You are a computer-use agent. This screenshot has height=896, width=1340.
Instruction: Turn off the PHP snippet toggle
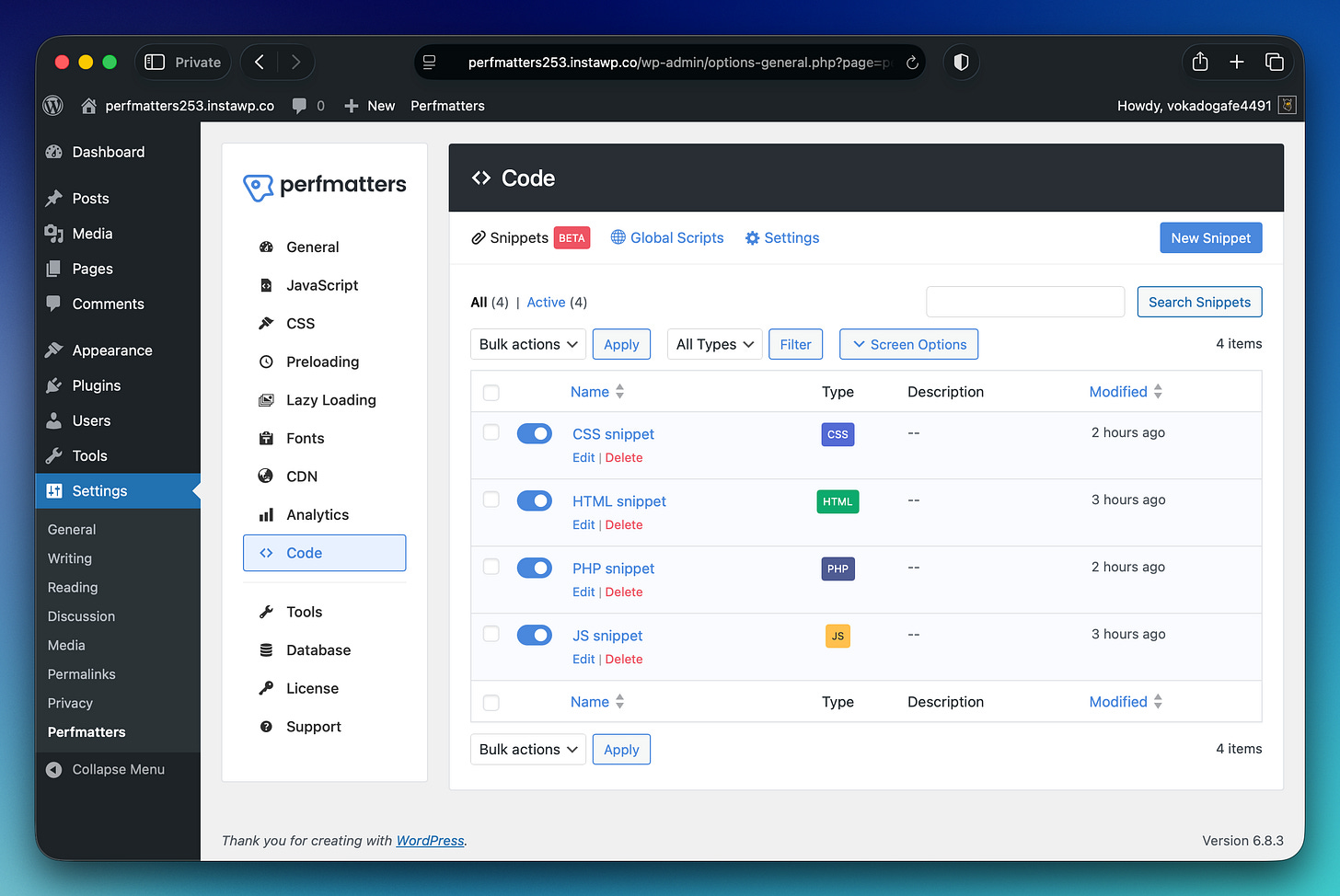pos(534,568)
